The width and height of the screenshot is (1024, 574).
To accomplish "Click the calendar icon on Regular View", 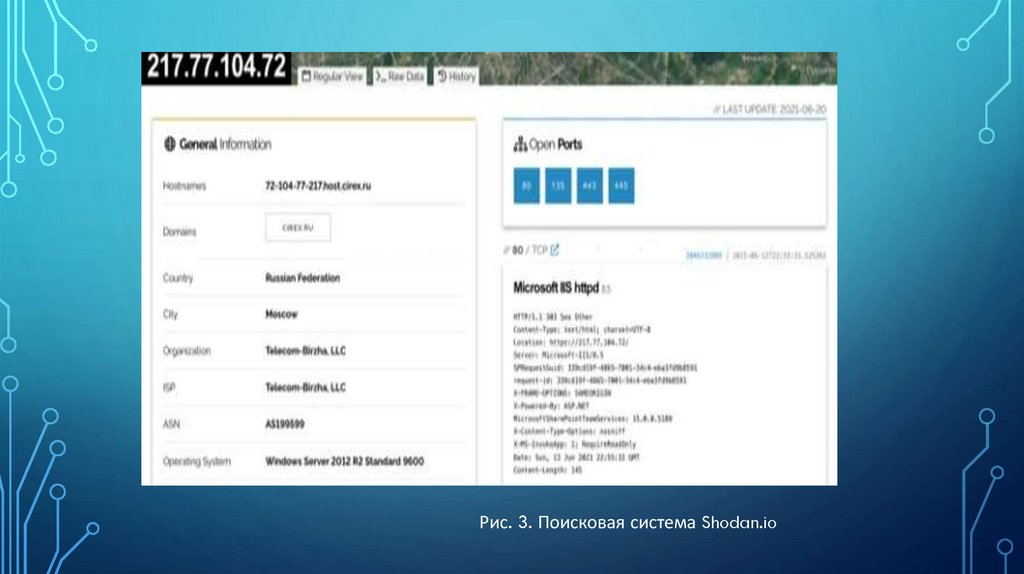I will pos(306,76).
